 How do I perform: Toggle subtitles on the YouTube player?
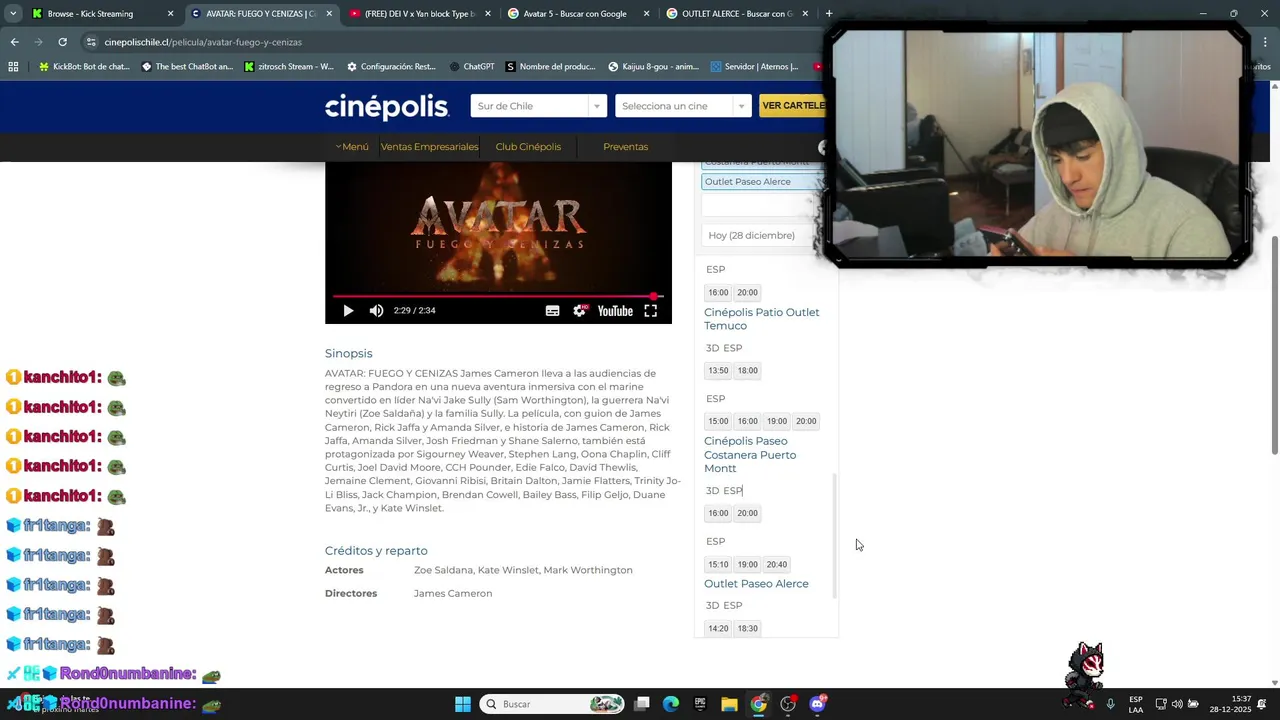(x=552, y=311)
